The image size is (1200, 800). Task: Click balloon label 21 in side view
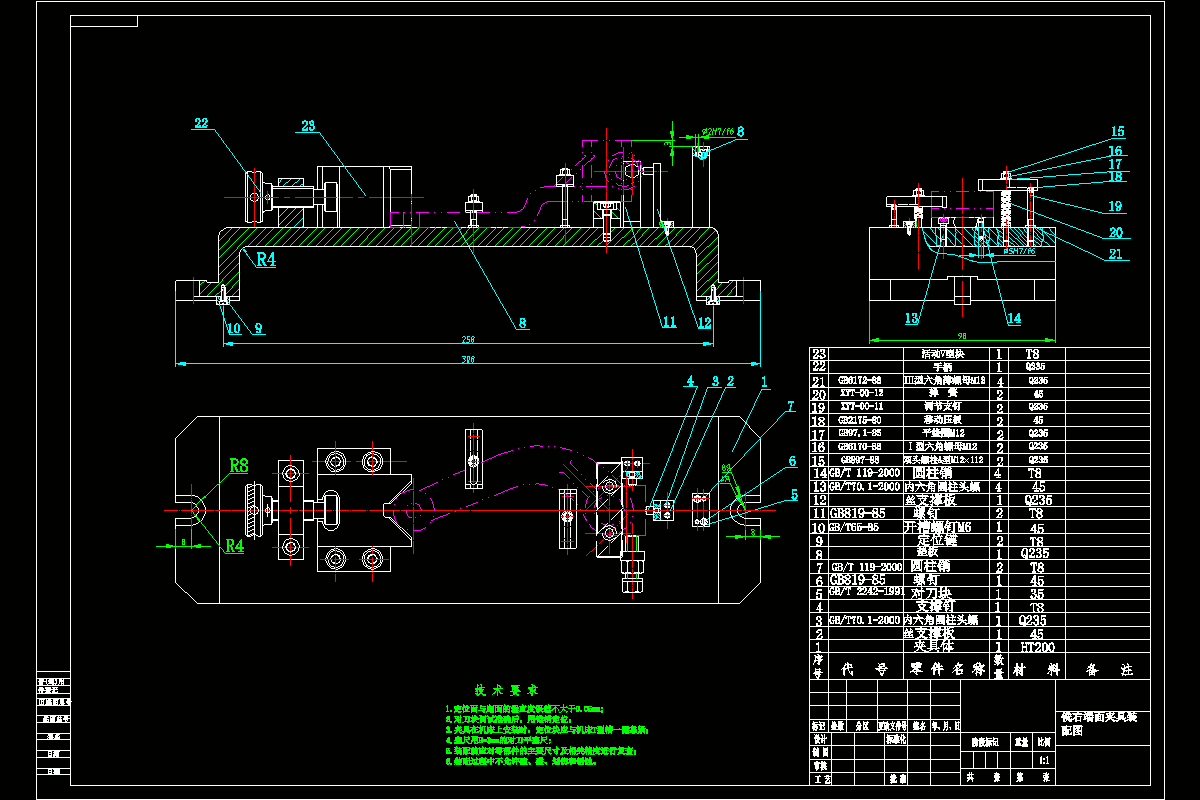(x=1115, y=254)
